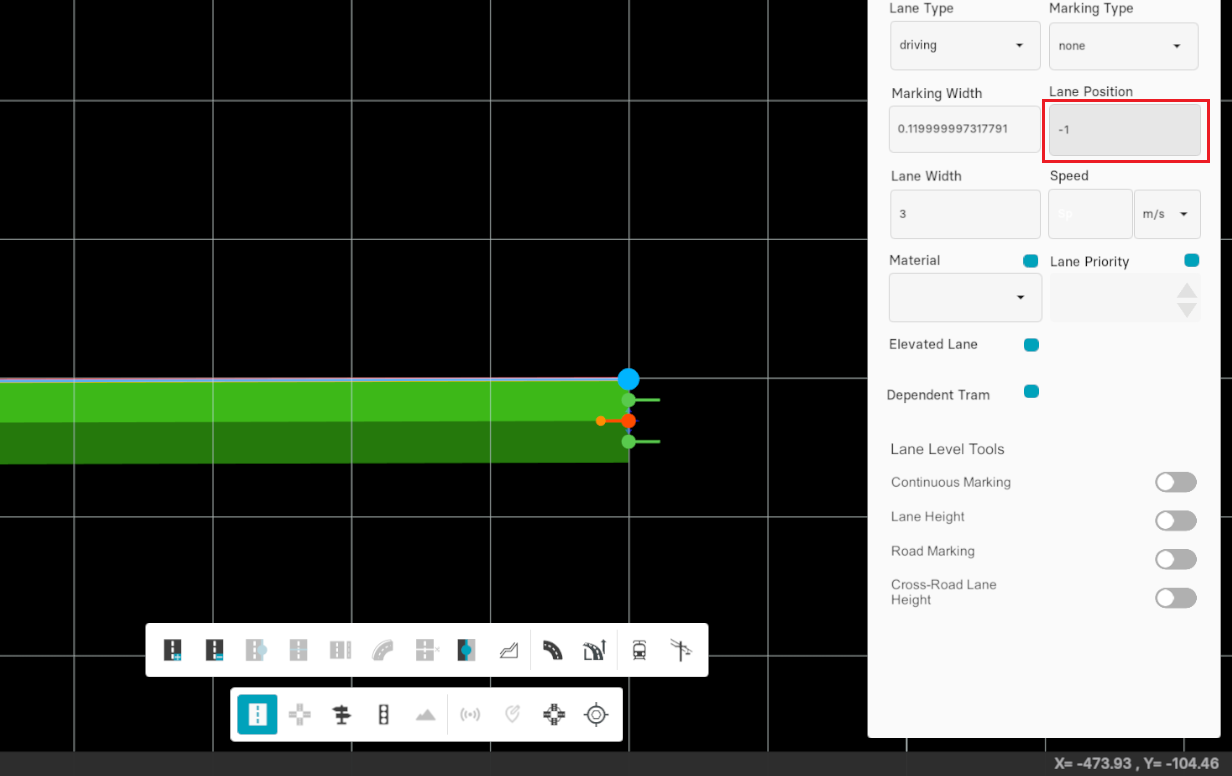
Task: Click the overhead power line pole icon
Action: tap(681, 650)
